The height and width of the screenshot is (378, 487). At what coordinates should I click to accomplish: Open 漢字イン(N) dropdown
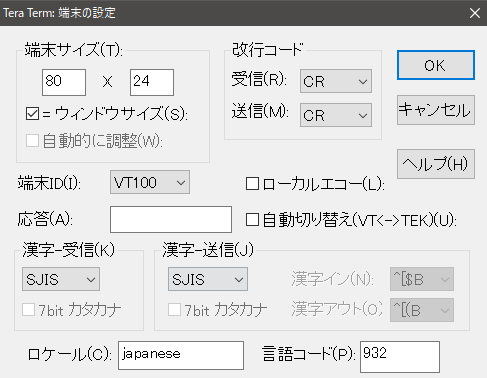click(422, 279)
